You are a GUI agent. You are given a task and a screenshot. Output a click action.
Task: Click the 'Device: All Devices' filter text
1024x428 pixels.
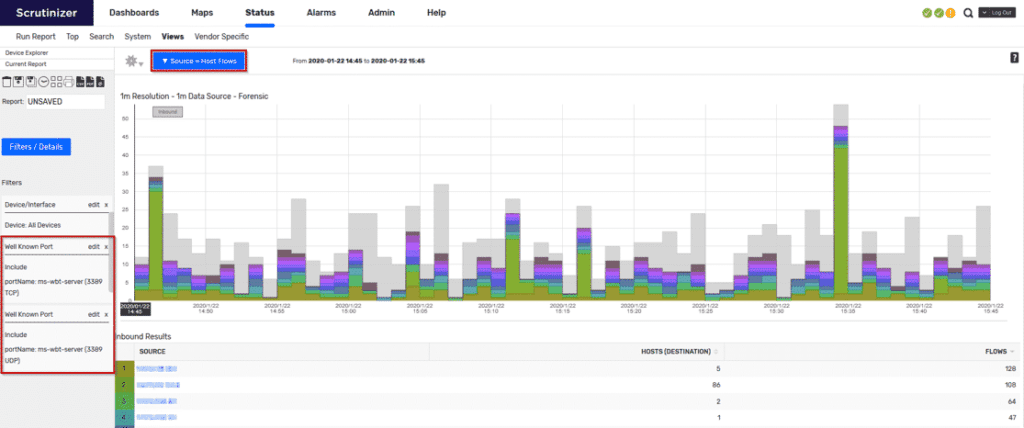point(33,225)
